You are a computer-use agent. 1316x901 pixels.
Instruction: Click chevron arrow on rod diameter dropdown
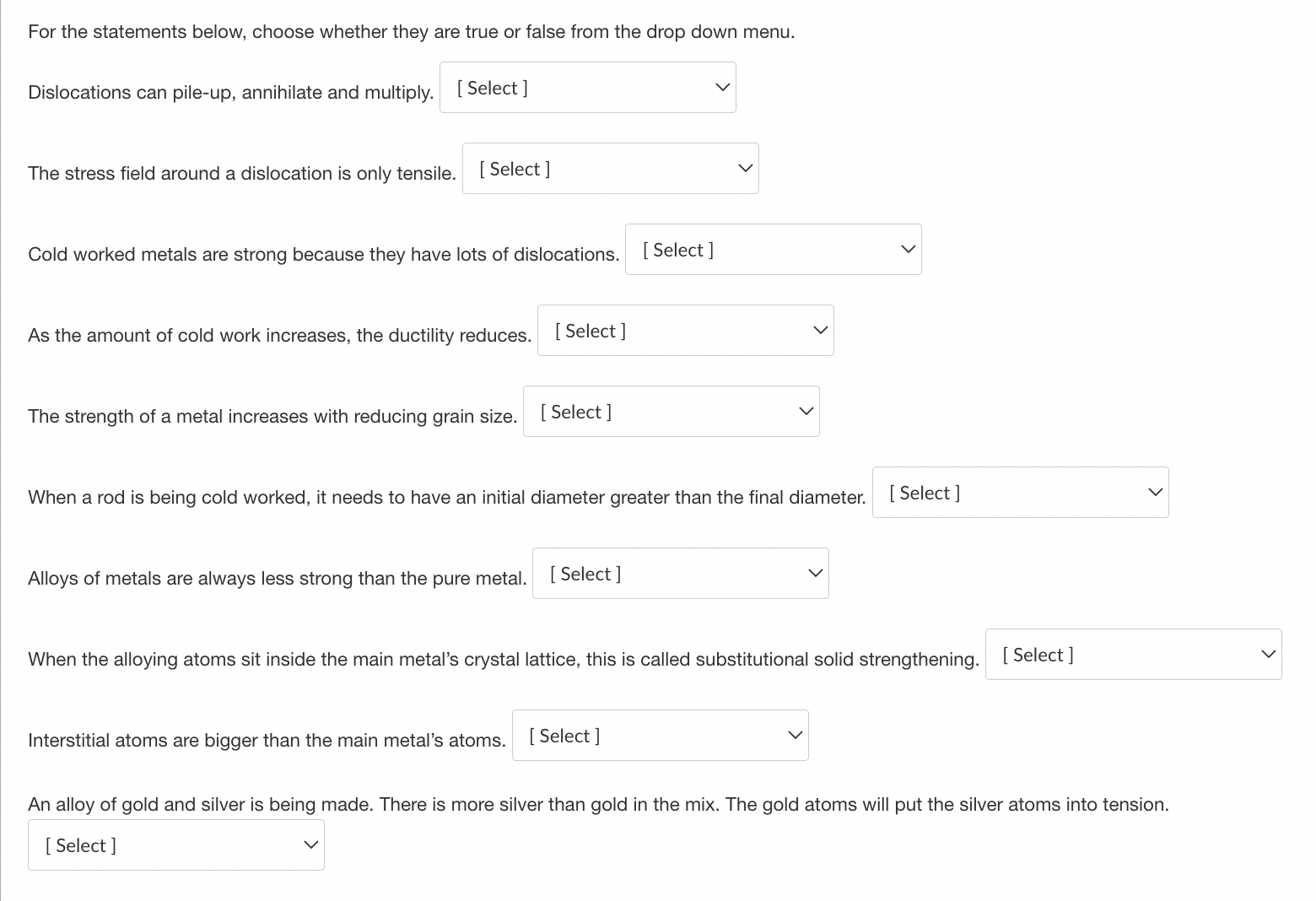tap(1155, 492)
